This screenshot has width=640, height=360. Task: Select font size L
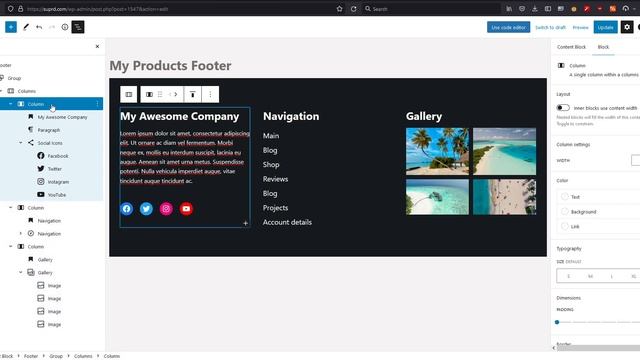pyautogui.click(x=611, y=276)
